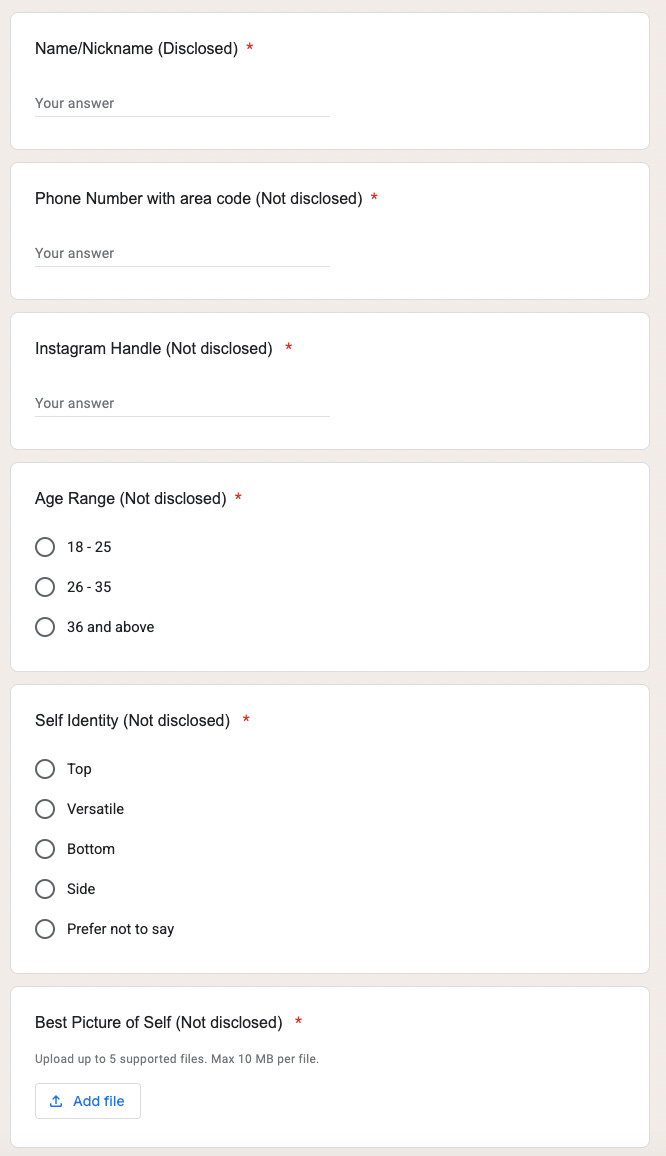
Task: Select the 18 - 25 age range
Action: (x=45, y=547)
